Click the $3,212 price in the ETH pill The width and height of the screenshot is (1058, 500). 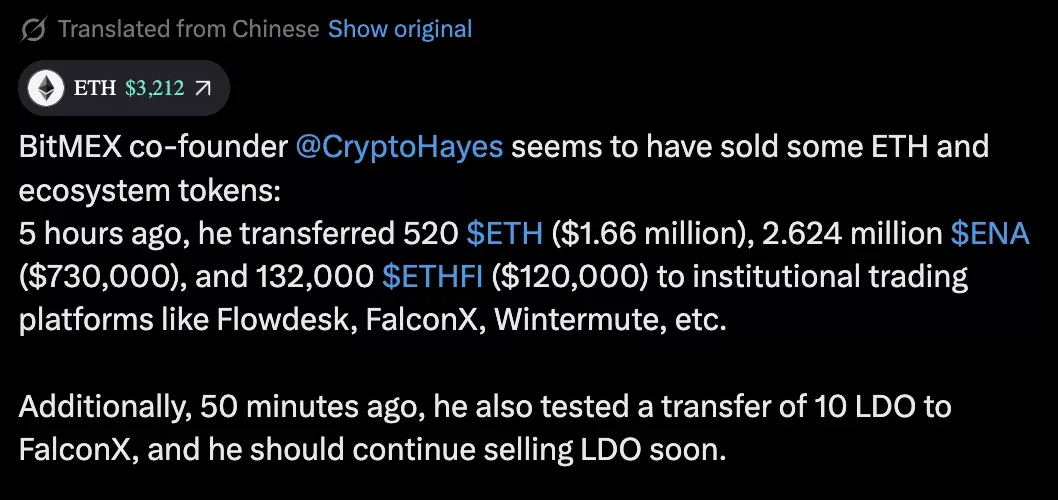pyautogui.click(x=155, y=89)
